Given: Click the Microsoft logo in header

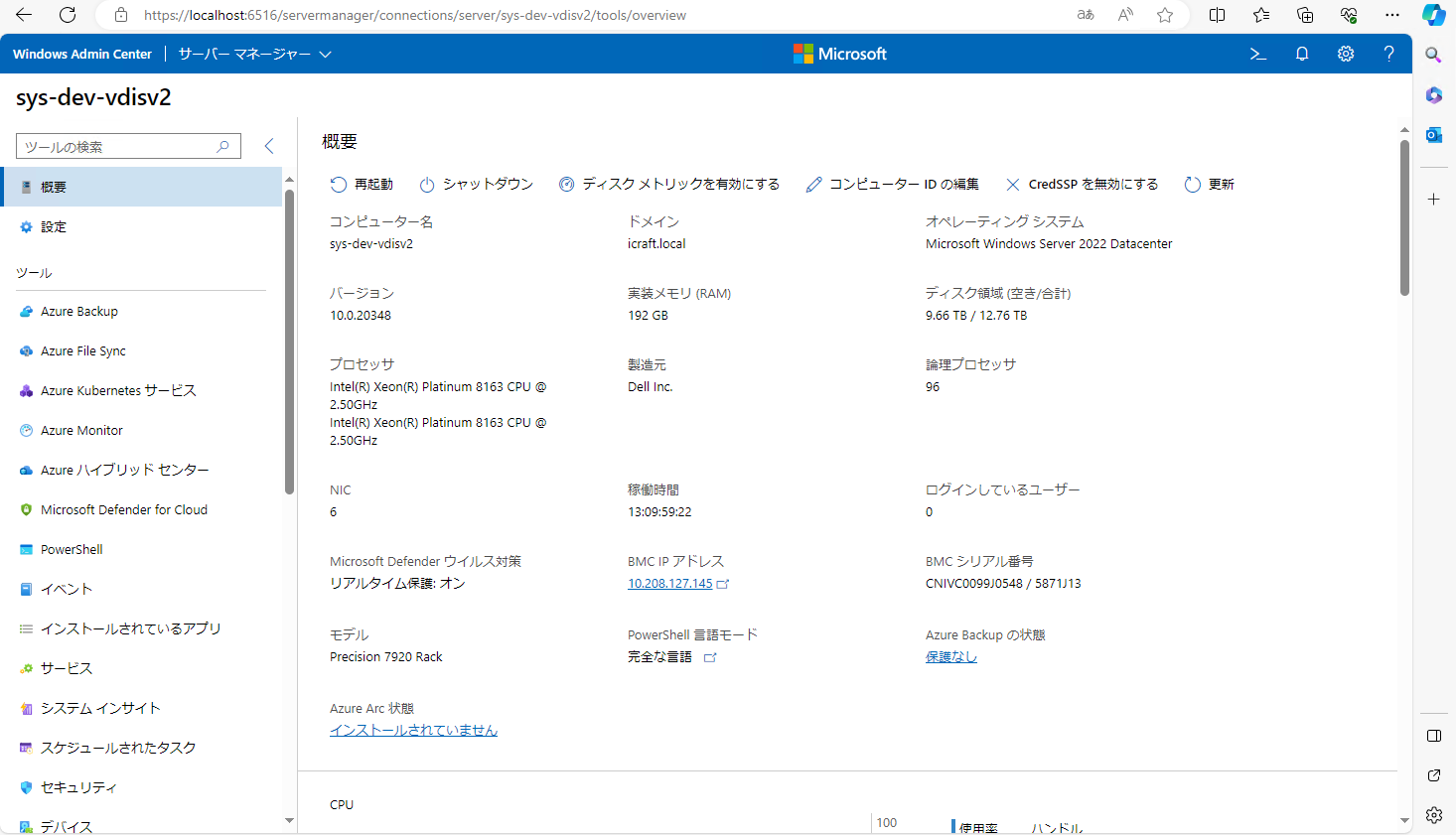Looking at the screenshot, I should pyautogui.click(x=840, y=54).
